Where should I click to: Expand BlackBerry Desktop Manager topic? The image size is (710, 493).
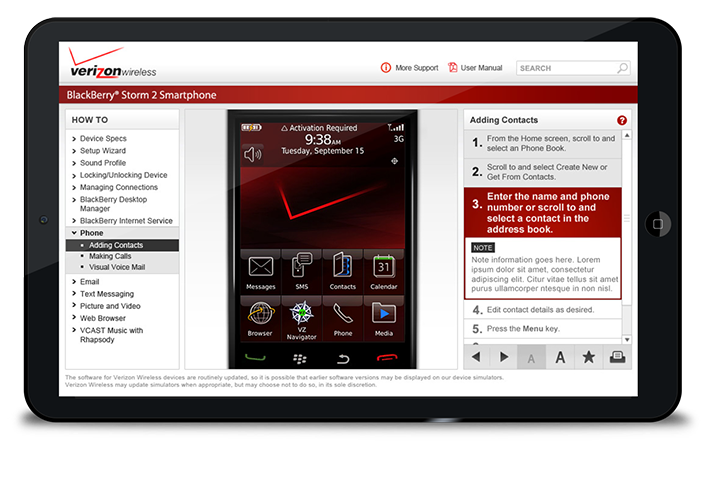113,204
